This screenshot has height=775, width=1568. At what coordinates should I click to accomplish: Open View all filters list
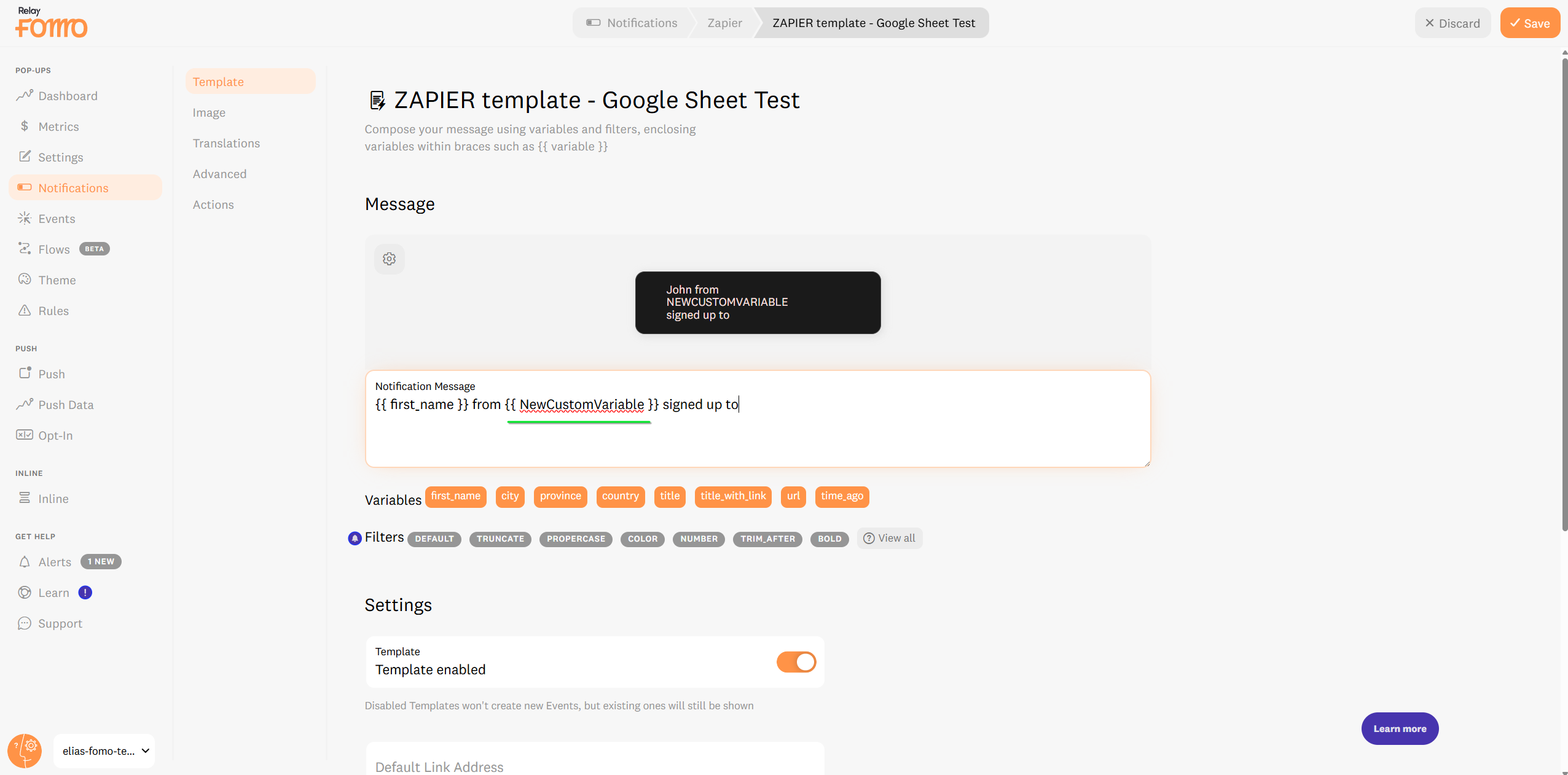[889, 538]
